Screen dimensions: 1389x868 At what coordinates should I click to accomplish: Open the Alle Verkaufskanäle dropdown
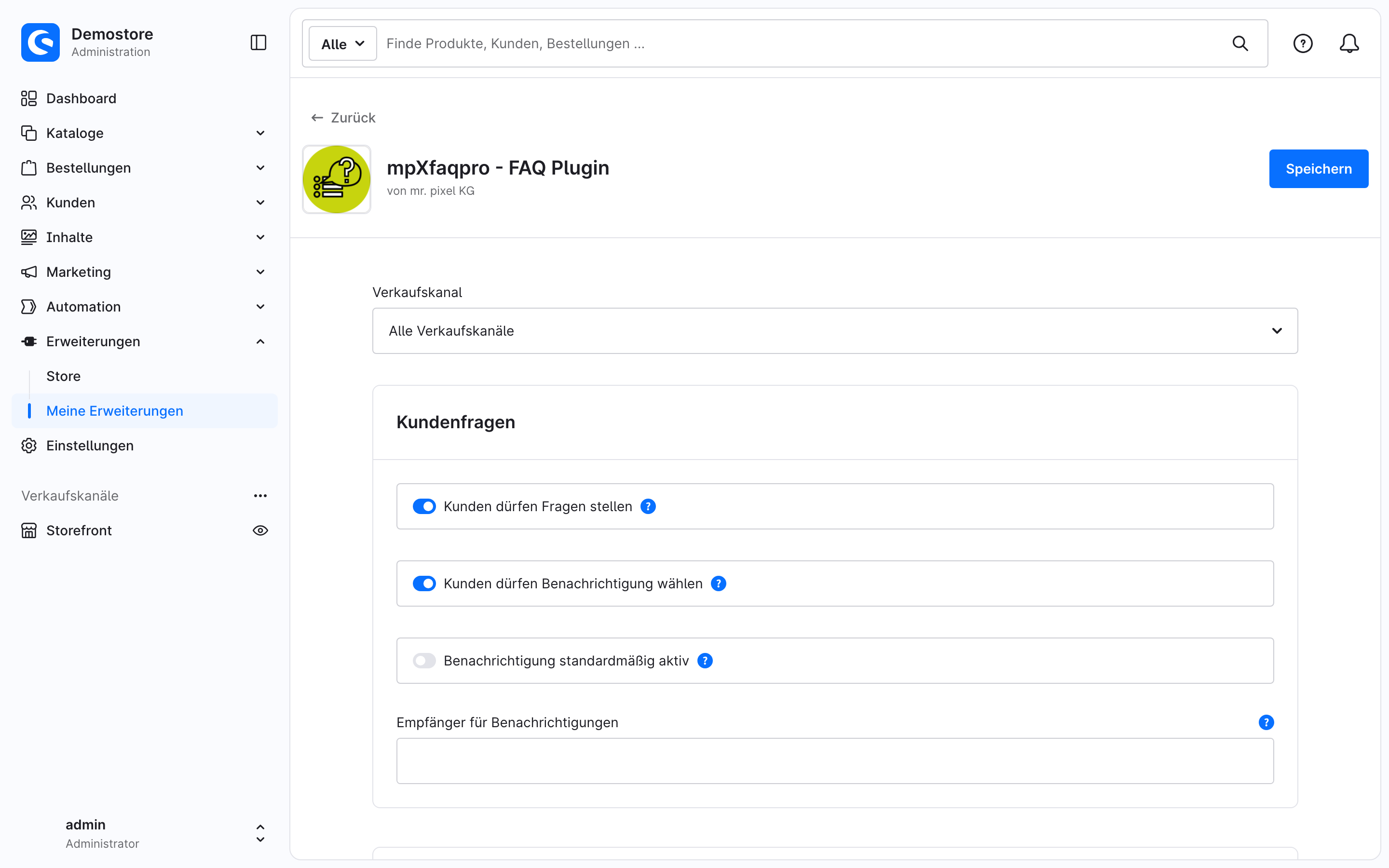pos(834,331)
